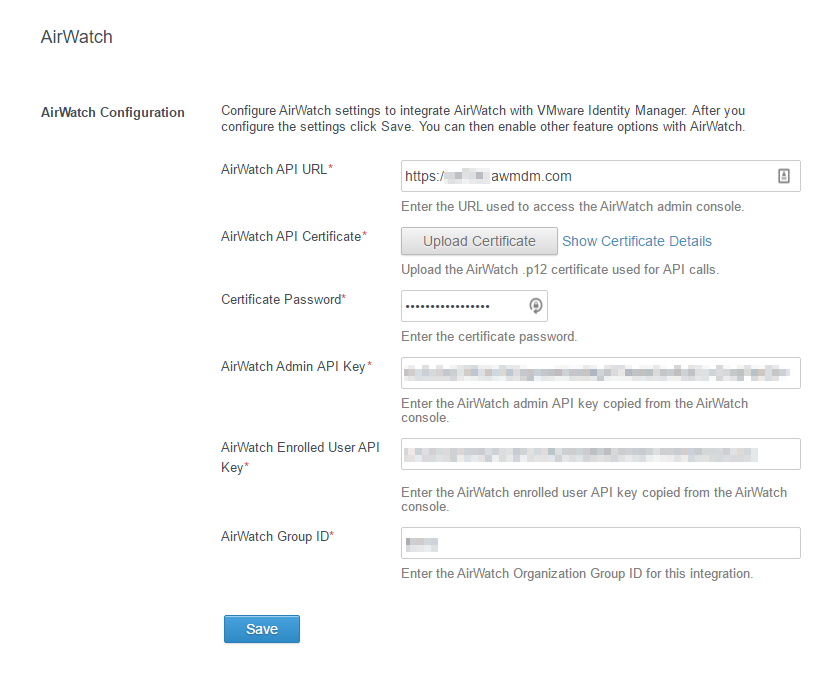Open Show Certificate Details
The height and width of the screenshot is (673, 824).
coord(636,241)
